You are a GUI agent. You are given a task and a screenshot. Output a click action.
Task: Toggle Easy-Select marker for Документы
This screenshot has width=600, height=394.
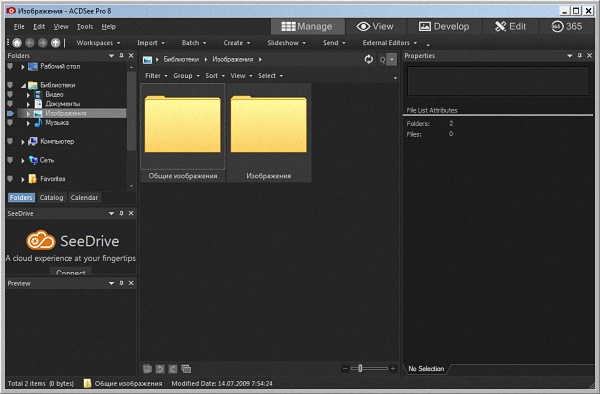pos(10,104)
